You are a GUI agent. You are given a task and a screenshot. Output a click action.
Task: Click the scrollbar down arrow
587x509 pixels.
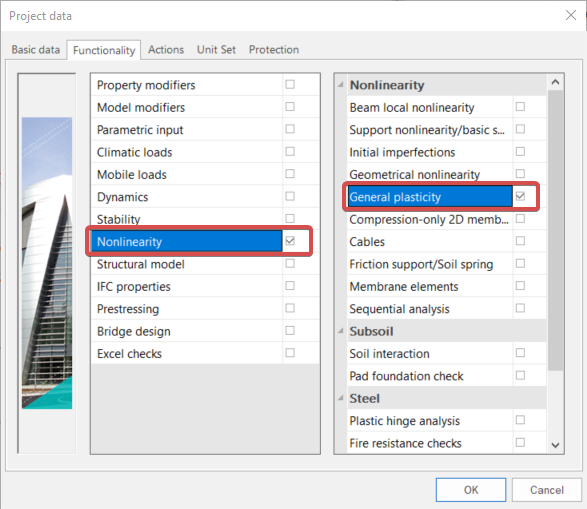pyautogui.click(x=555, y=445)
